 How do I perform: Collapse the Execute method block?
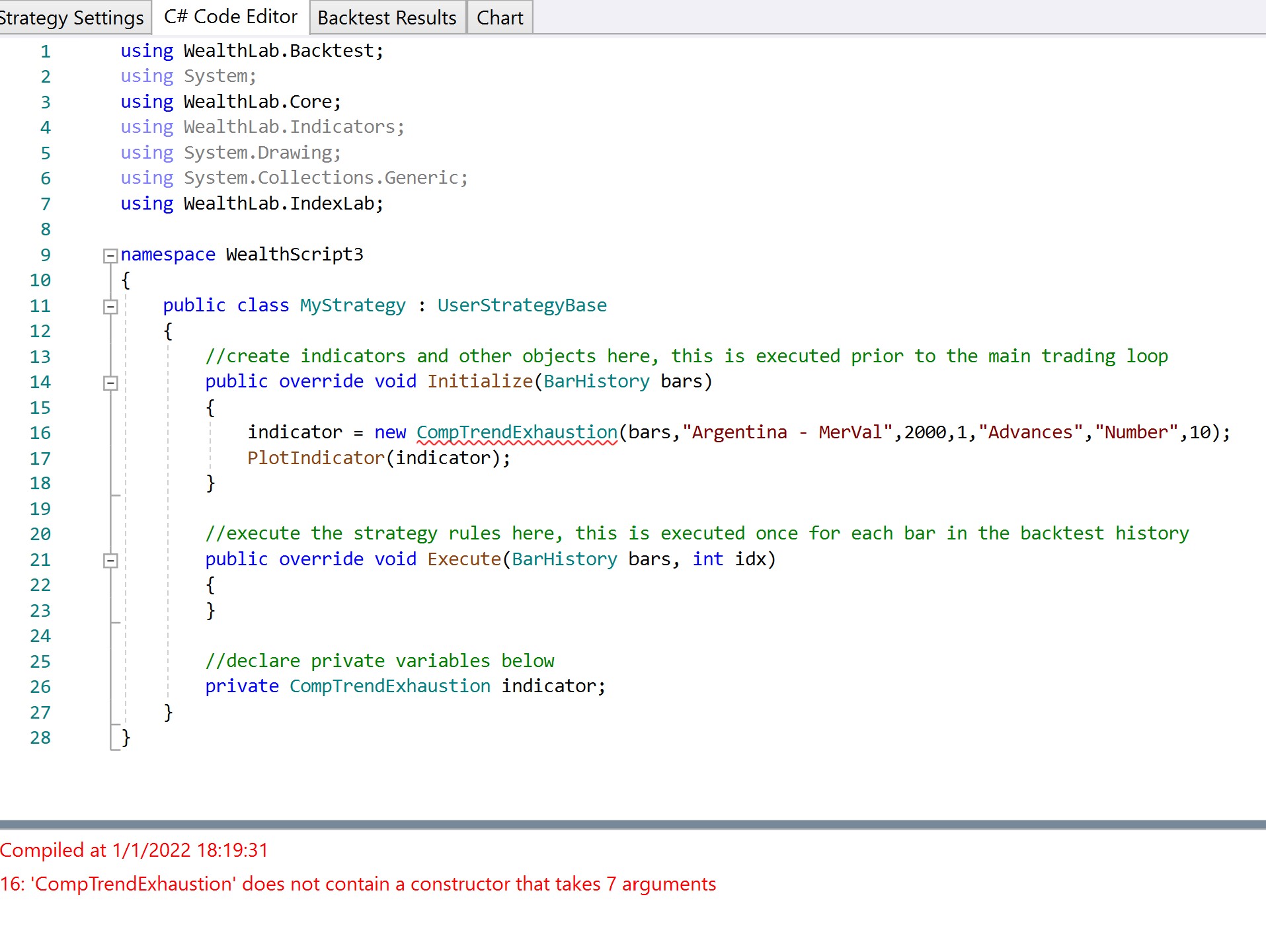[110, 561]
